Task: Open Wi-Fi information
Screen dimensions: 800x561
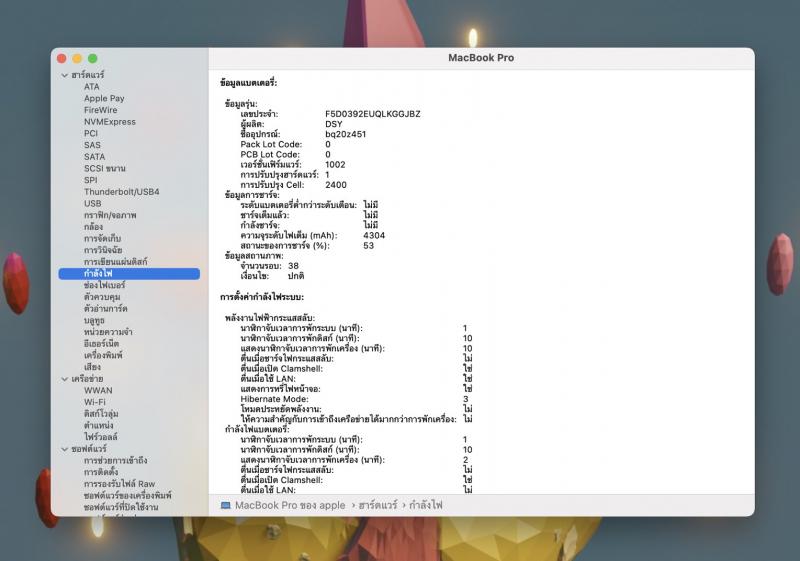Action: coord(95,402)
